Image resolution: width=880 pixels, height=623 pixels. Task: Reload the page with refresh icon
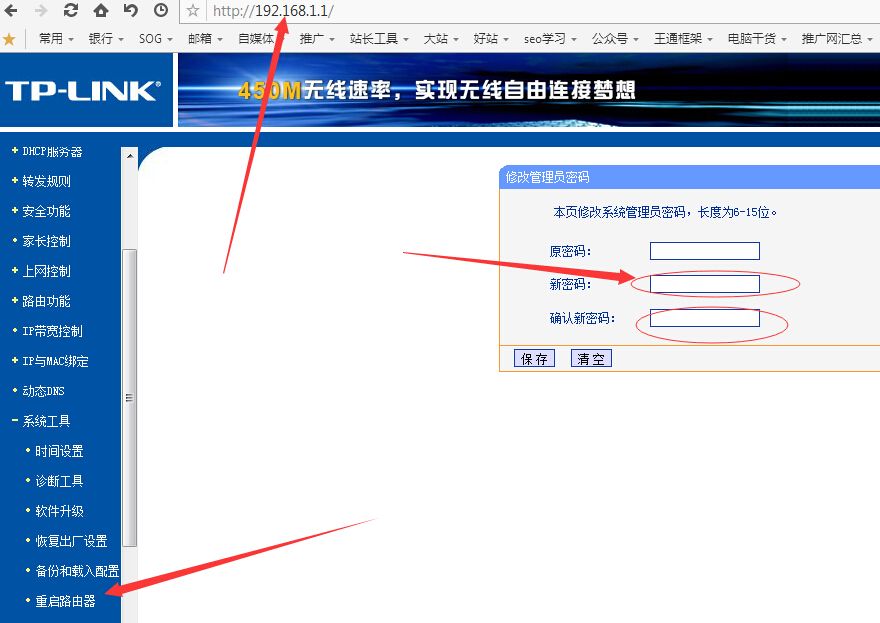71,10
